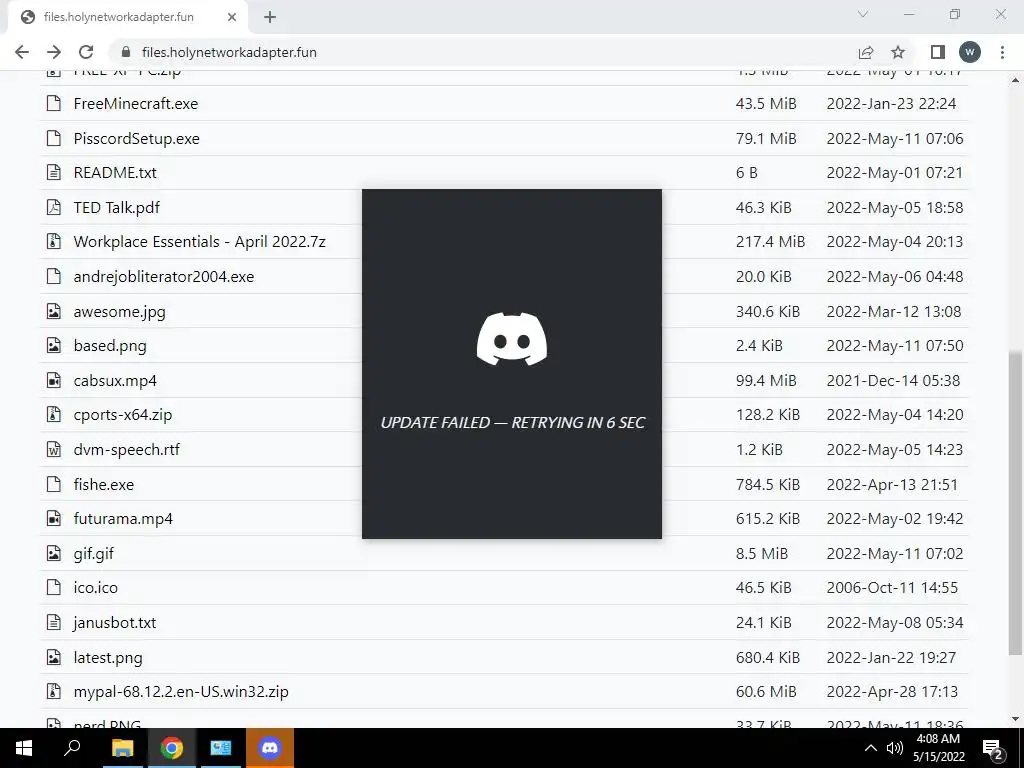This screenshot has width=1024, height=768.
Task: Click the cabsux.mp4 video file icon
Action: pos(54,380)
